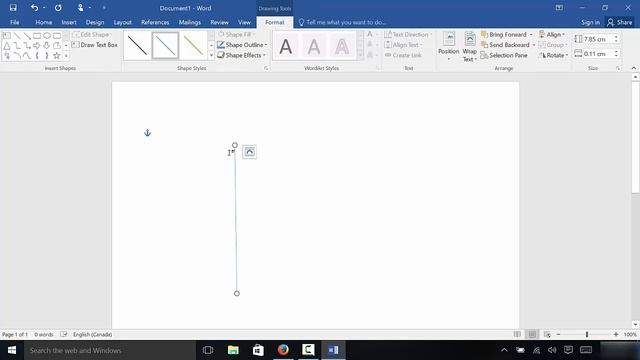Open the Selection Pane
This screenshot has height=360, width=640.
tap(504, 55)
